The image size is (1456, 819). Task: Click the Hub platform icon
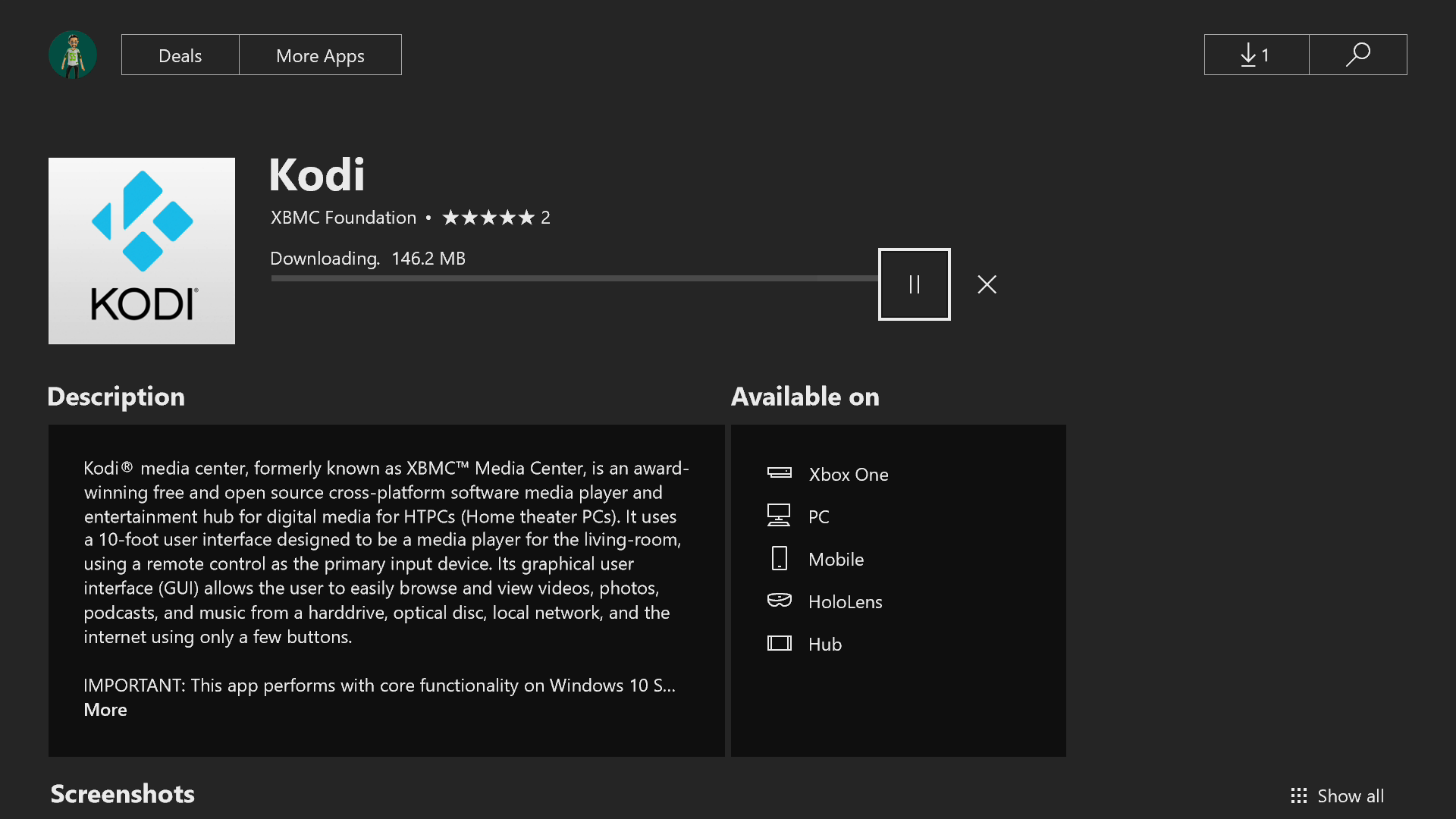[779, 643]
